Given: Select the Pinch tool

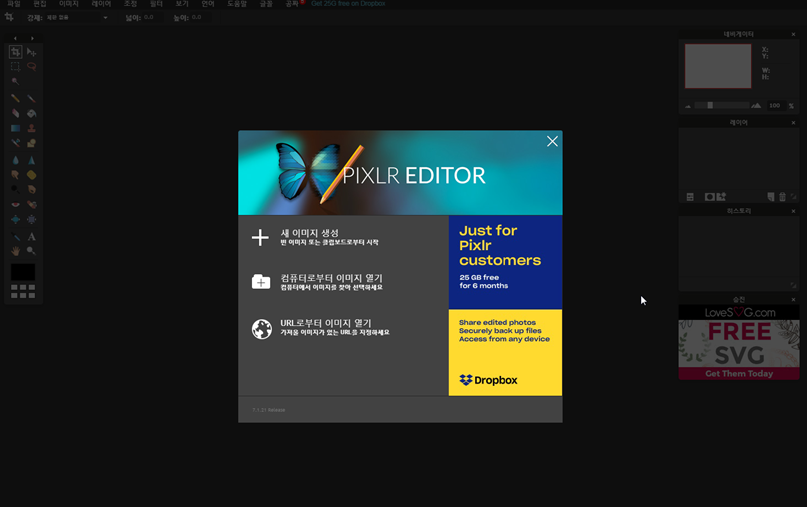Looking at the screenshot, I should 31,219.
